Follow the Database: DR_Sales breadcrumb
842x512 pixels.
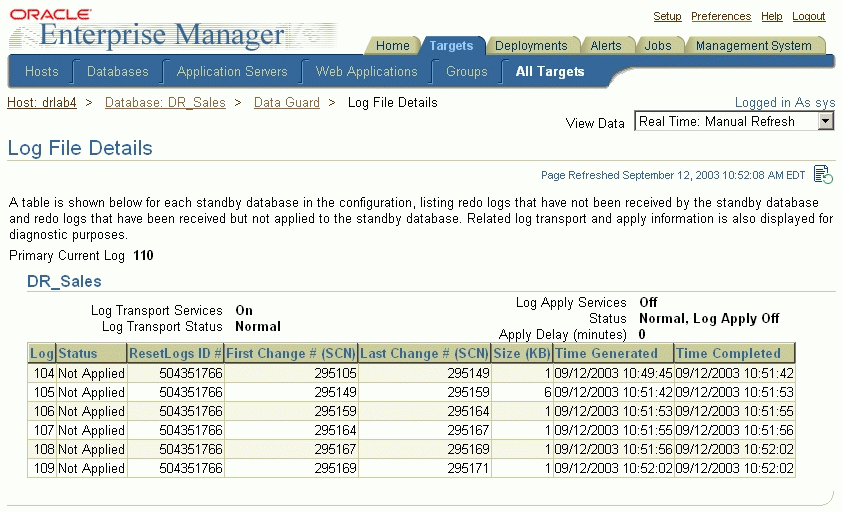[165, 103]
